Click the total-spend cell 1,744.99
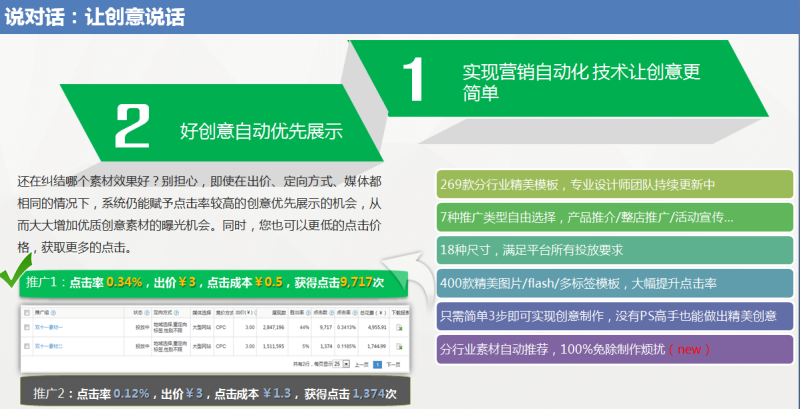800x409 pixels. (377, 346)
